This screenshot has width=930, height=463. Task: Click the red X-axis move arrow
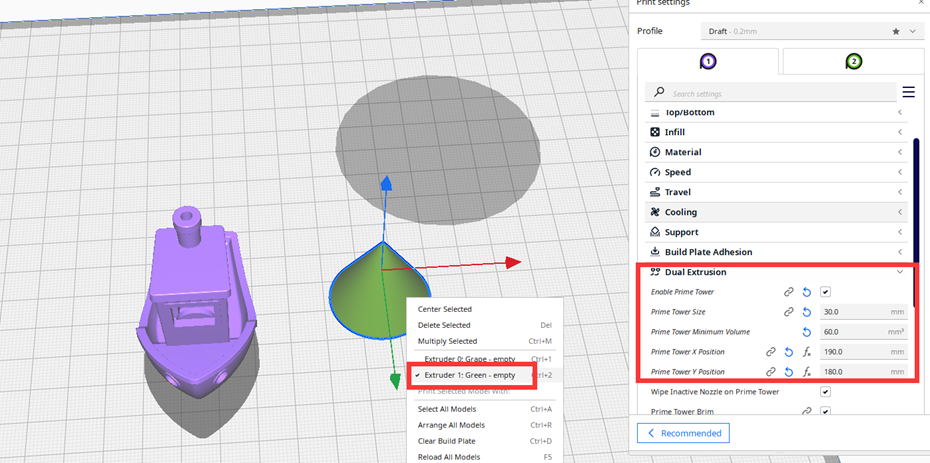[x=512, y=263]
